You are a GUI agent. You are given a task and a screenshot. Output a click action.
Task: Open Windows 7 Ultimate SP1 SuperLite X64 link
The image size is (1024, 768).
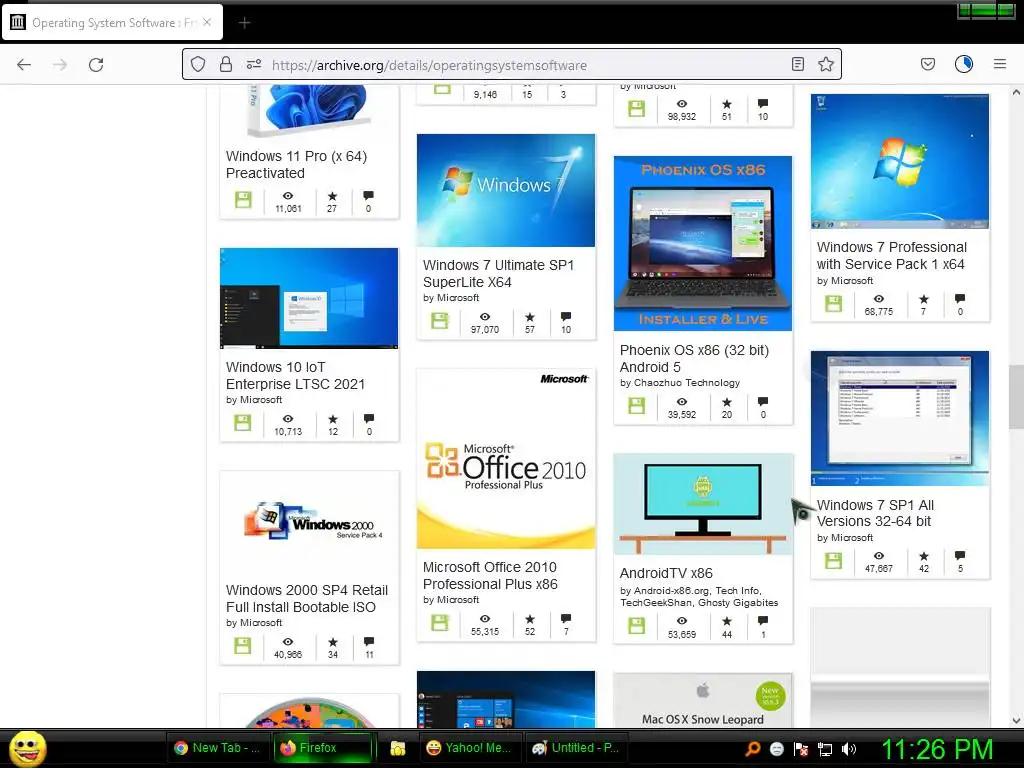coord(498,274)
